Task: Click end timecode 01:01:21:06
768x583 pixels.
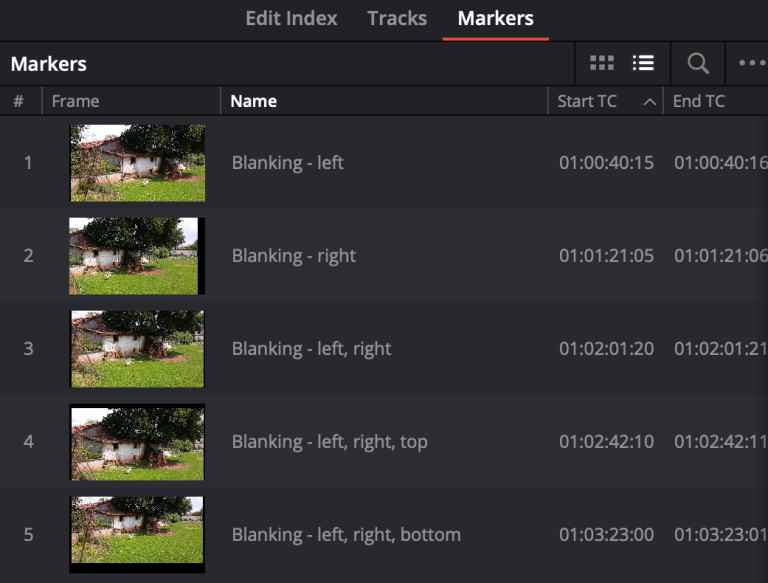Action: (x=720, y=256)
